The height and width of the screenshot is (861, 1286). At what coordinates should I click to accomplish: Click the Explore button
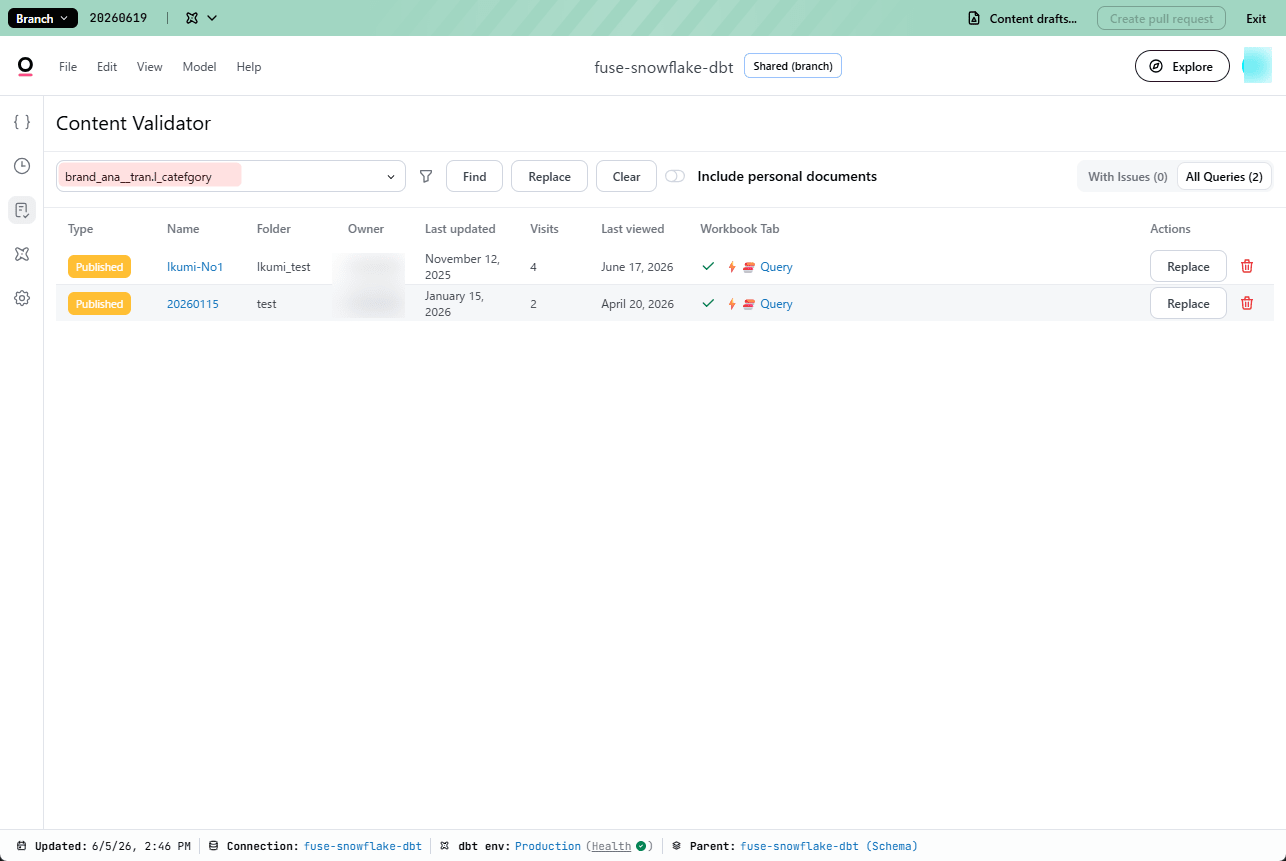(1182, 66)
